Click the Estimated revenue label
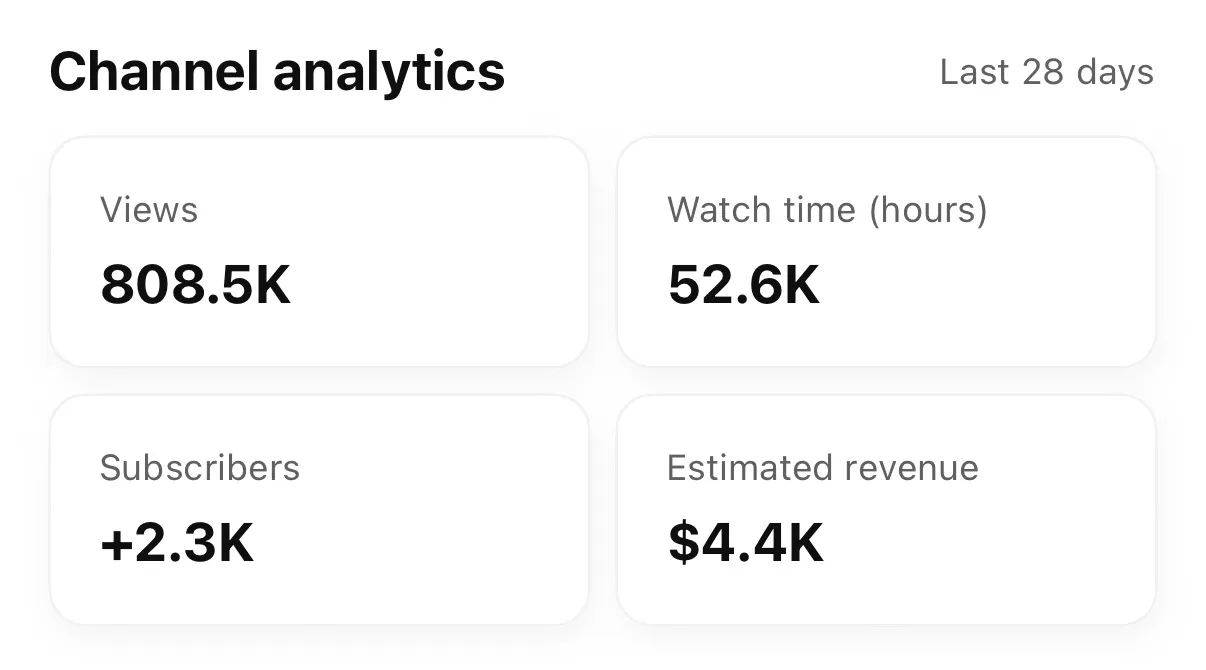1206x670 pixels. 824,467
